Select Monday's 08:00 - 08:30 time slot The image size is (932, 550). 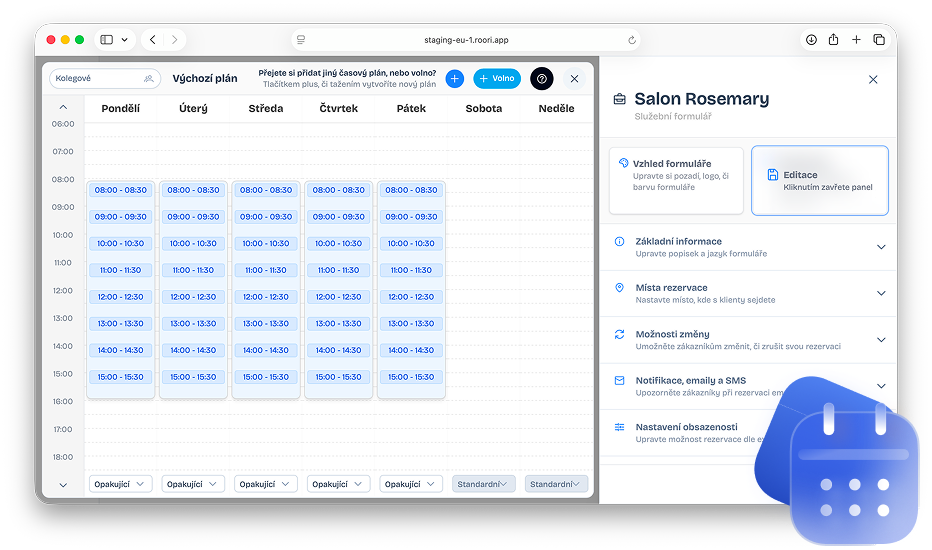120,190
